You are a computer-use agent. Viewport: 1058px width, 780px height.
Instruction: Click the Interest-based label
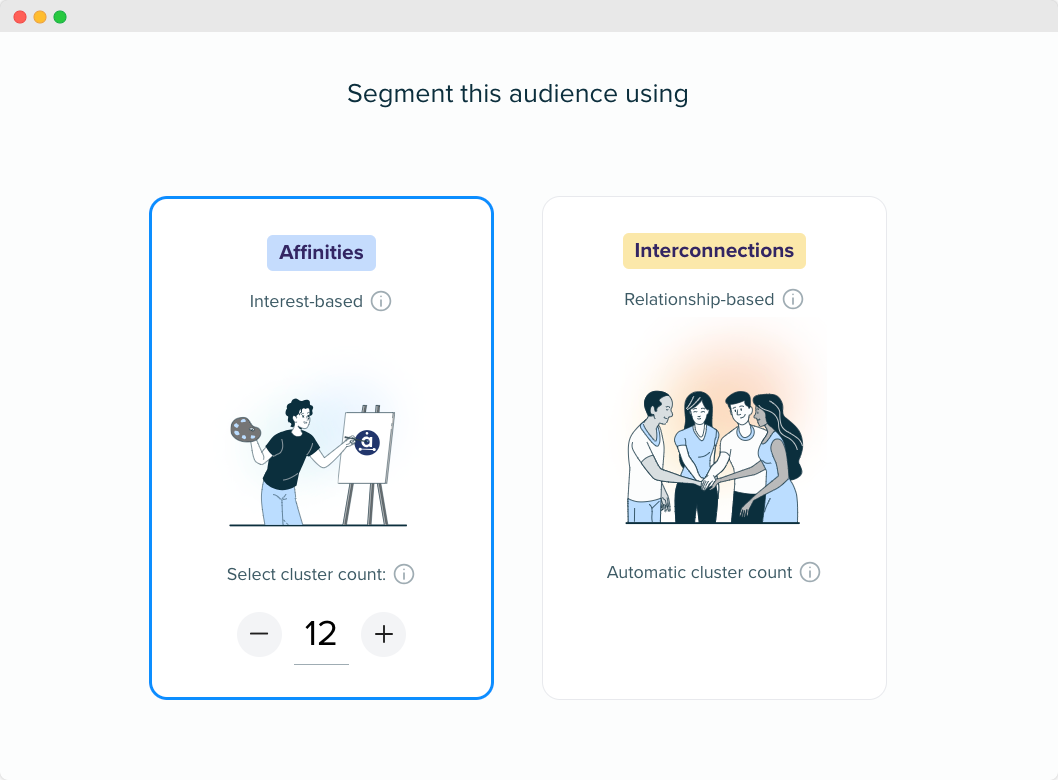click(x=306, y=301)
